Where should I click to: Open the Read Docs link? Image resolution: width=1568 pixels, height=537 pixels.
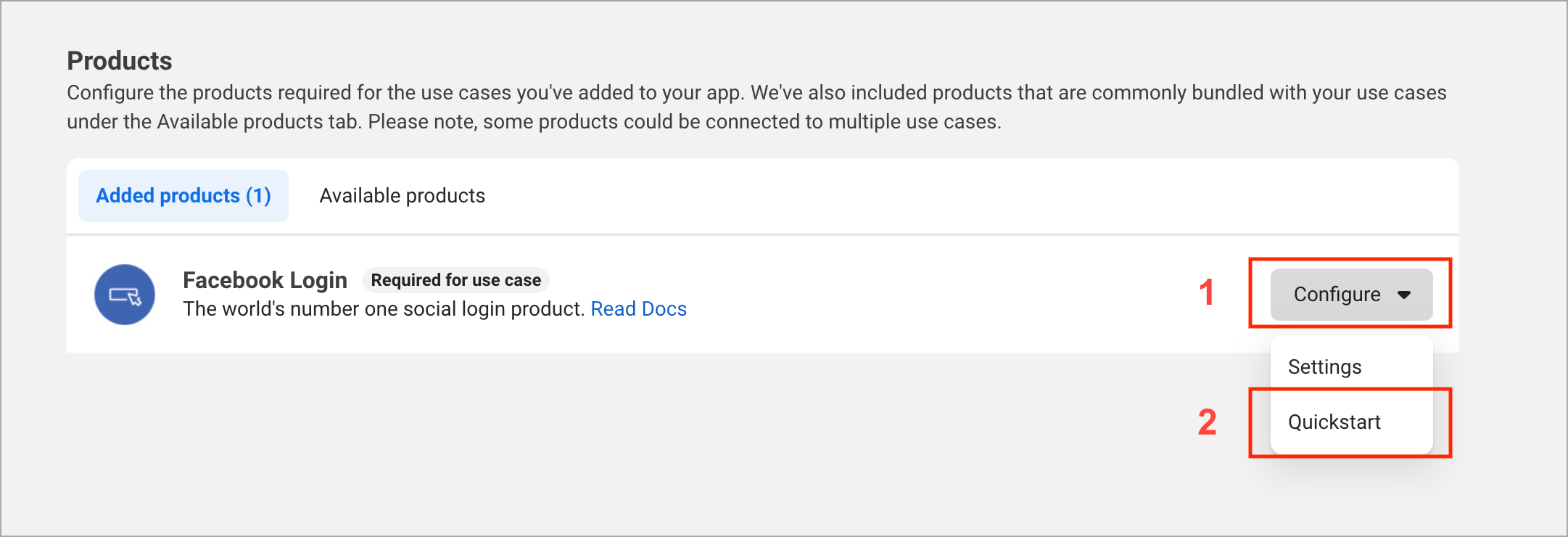tap(638, 309)
